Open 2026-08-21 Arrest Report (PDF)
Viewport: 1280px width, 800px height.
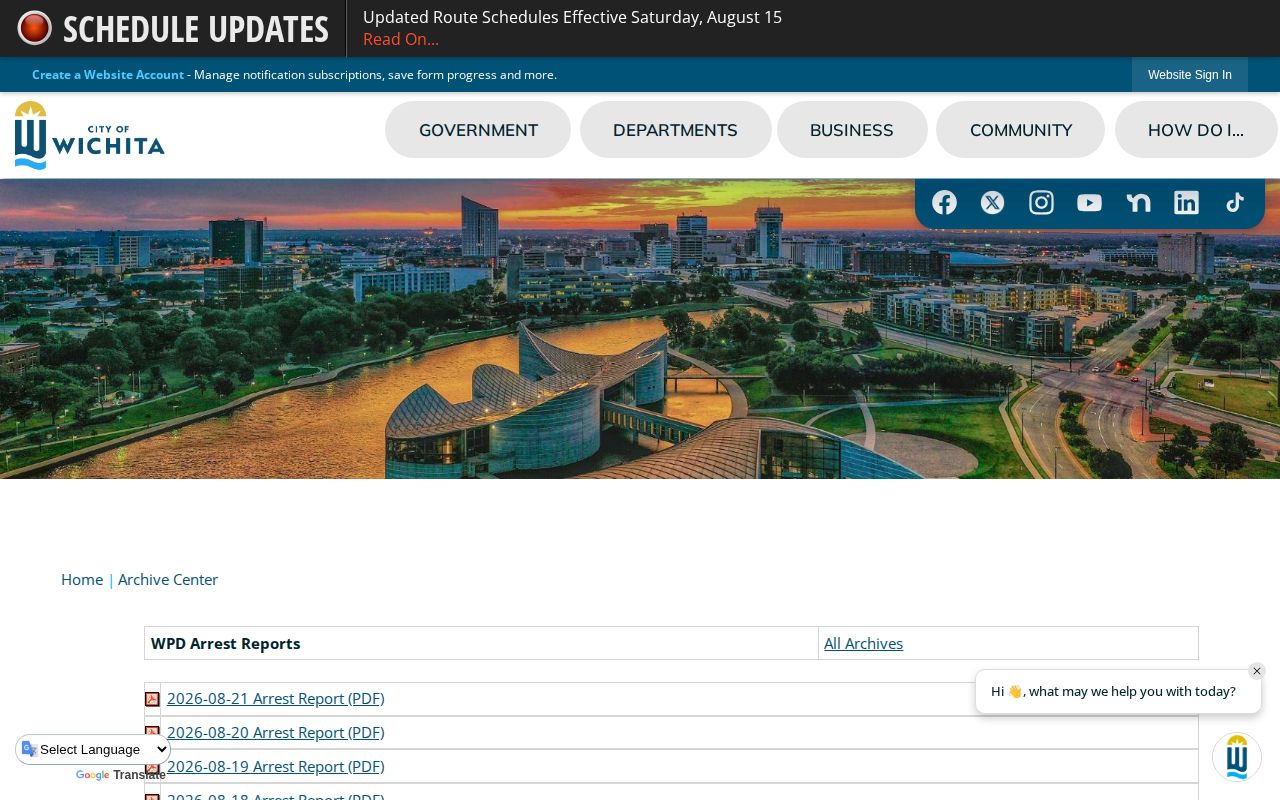click(275, 698)
